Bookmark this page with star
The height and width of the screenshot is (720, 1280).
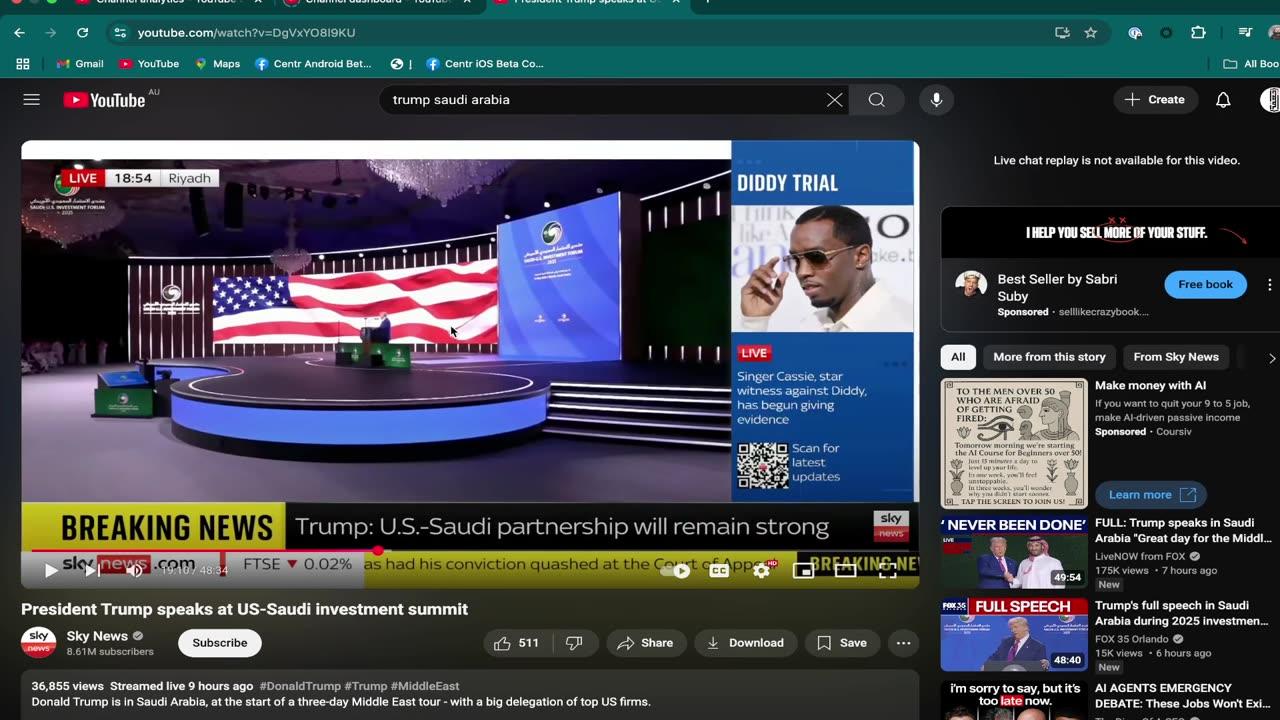[1091, 33]
